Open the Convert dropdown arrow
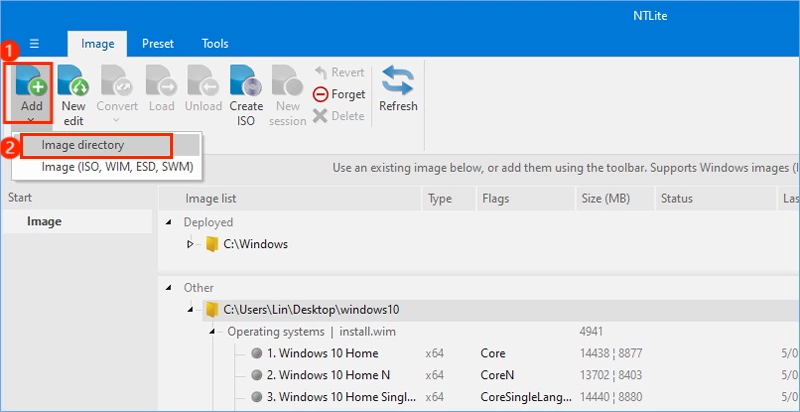800x412 pixels. [117, 120]
